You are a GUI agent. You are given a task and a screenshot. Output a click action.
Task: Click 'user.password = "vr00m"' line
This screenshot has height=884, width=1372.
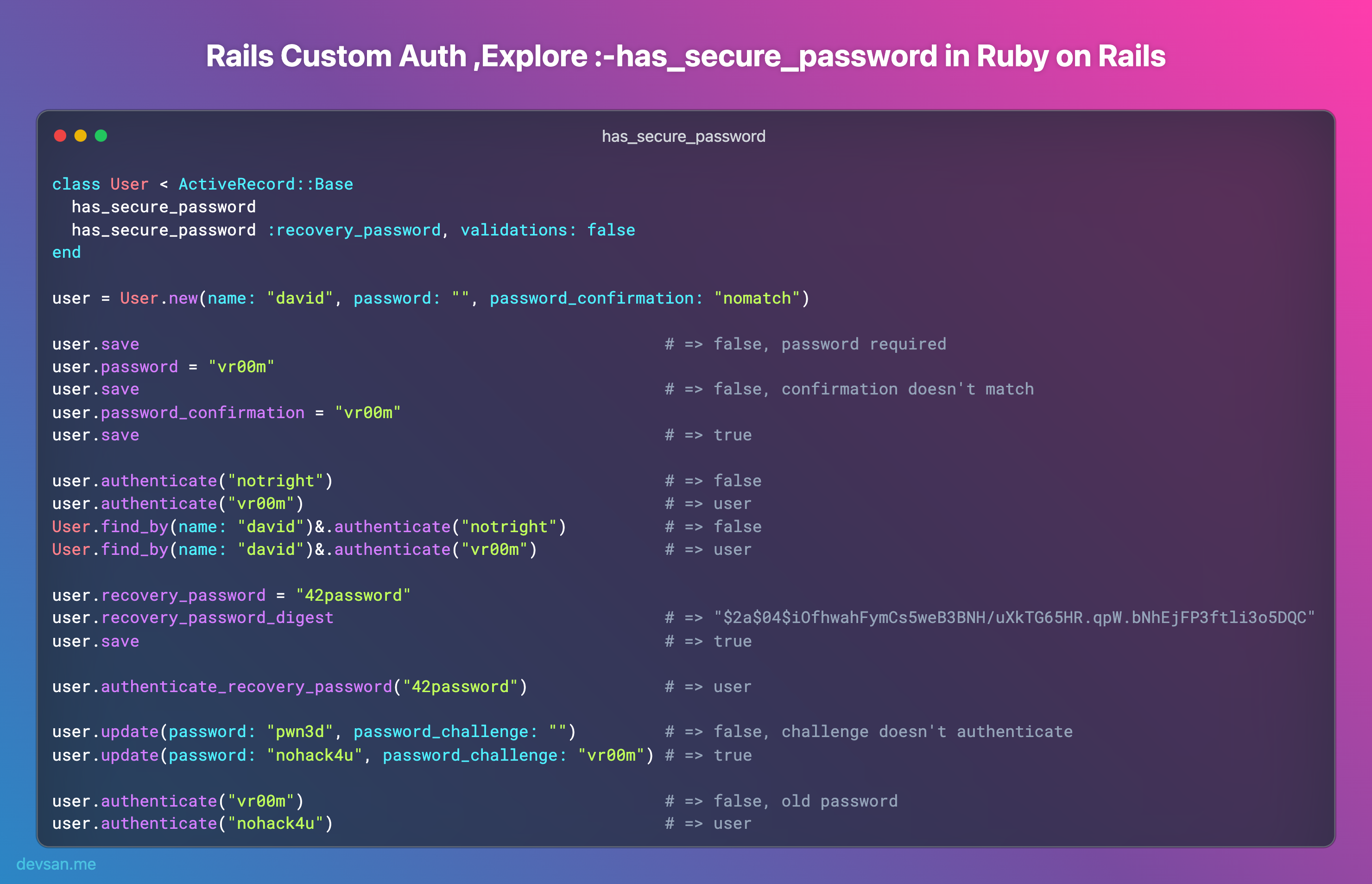(164, 367)
